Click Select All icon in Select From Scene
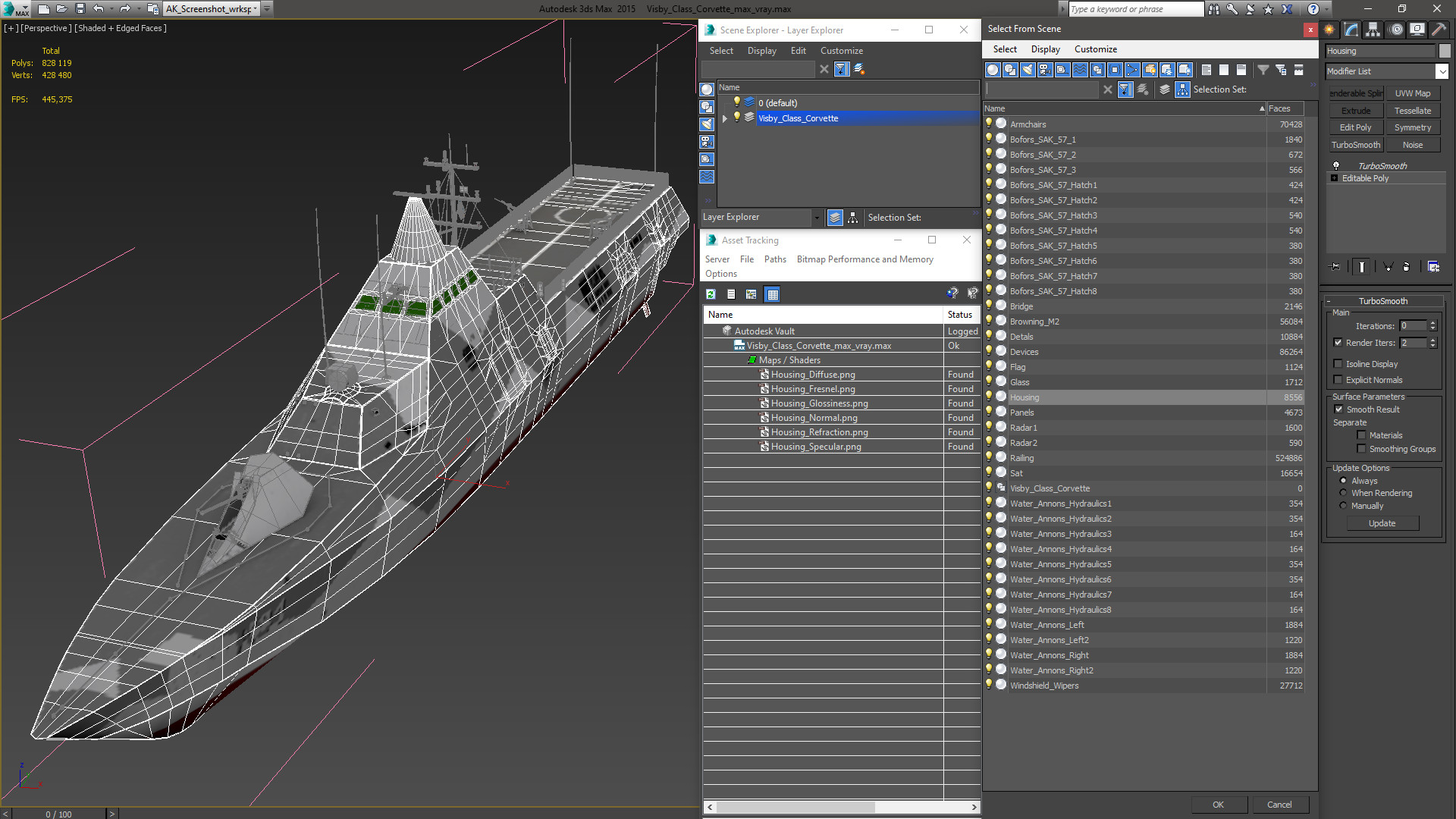 pyautogui.click(x=1207, y=70)
